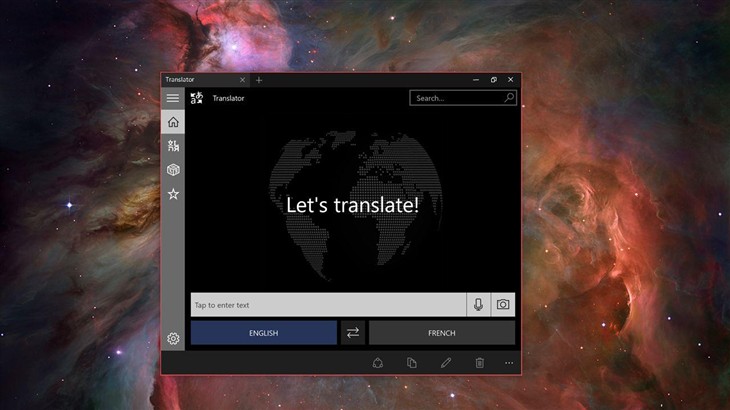Add a new tab with plus button

(x=259, y=80)
